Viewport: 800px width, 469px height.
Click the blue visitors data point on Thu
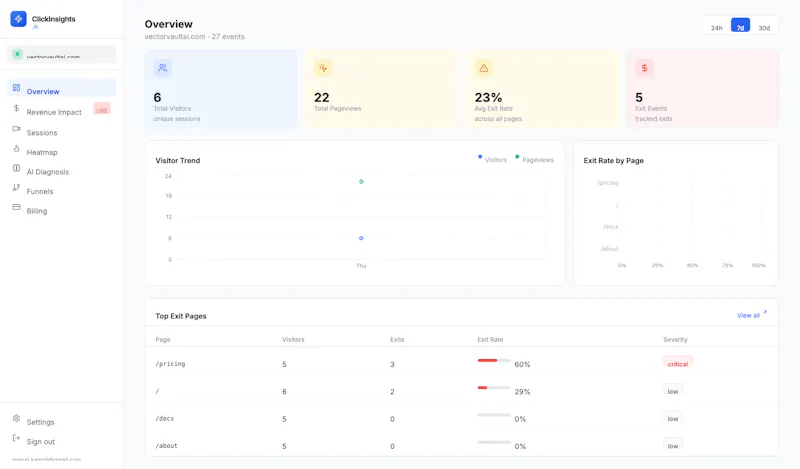tap(361, 238)
